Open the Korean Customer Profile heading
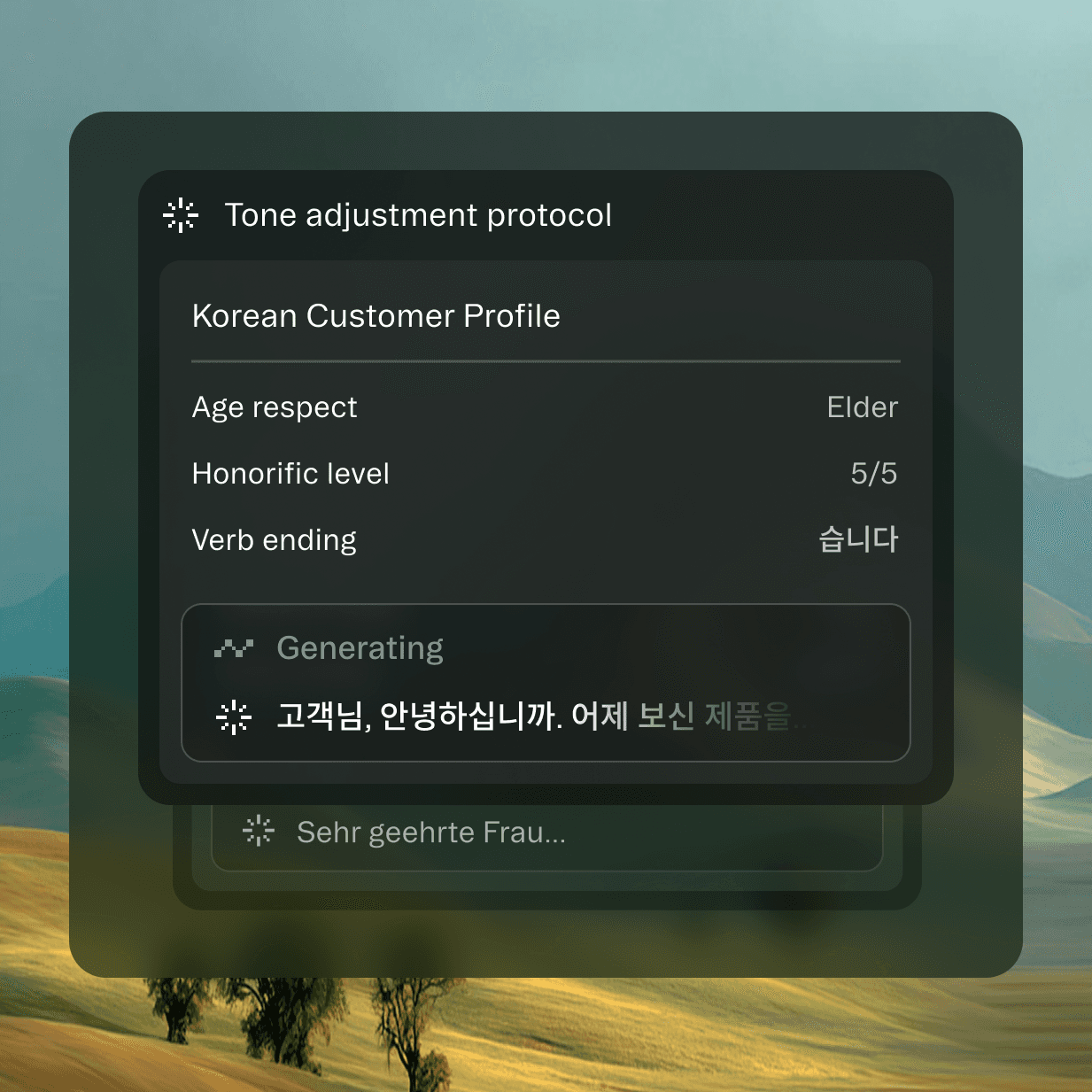This screenshot has width=1092, height=1092. coord(376,316)
